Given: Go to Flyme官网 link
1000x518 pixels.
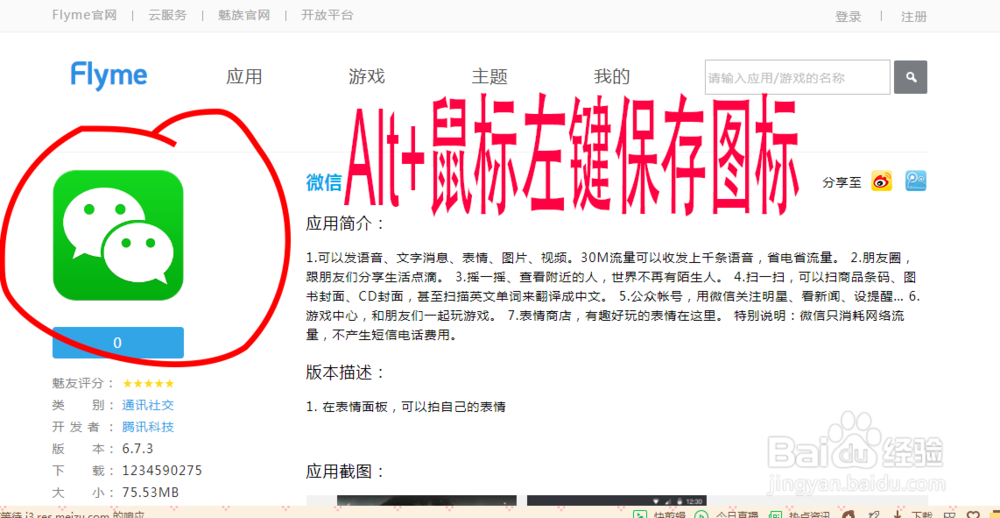Looking at the screenshot, I should point(85,15).
